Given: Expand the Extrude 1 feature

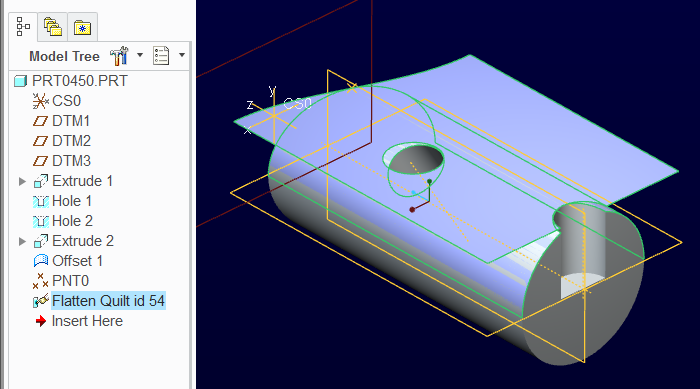Looking at the screenshot, I should 22,181.
